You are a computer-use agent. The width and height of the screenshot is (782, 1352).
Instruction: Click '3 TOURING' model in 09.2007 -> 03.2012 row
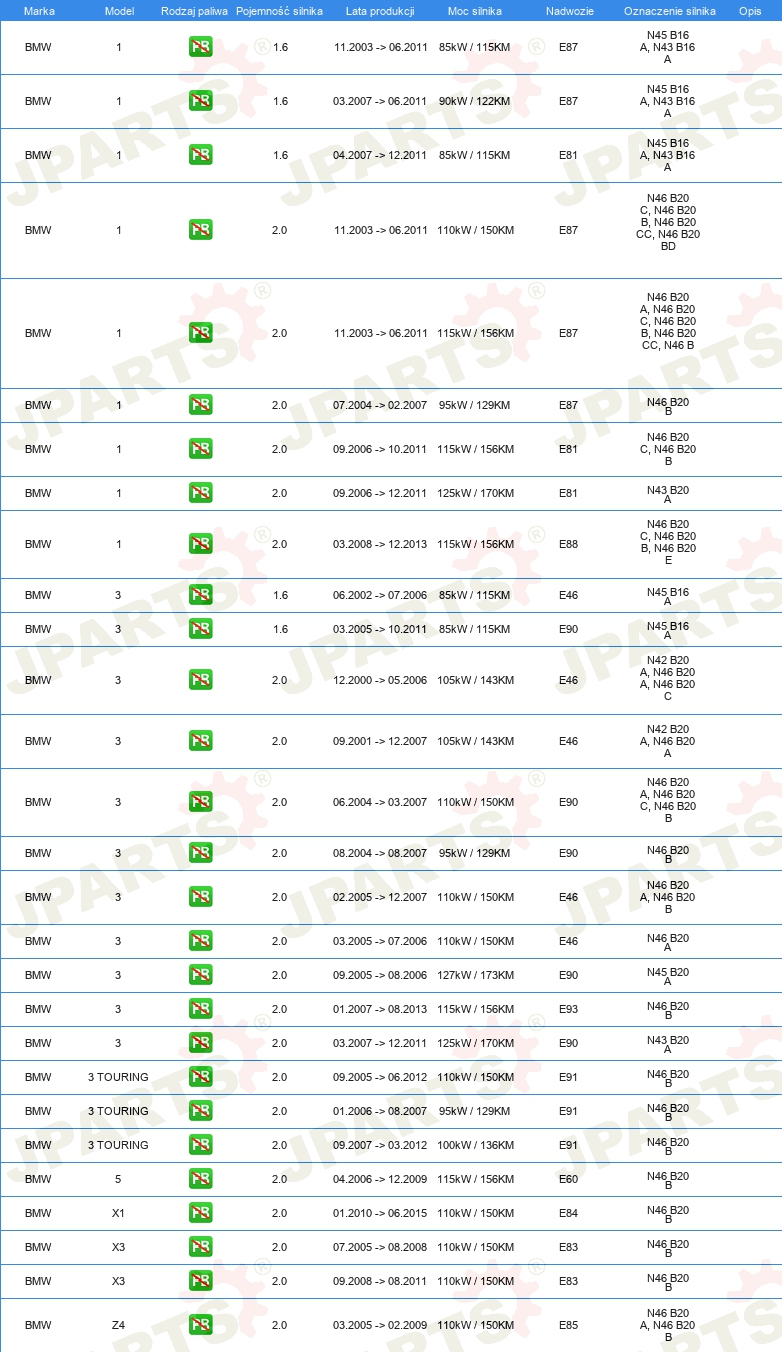coord(118,1145)
